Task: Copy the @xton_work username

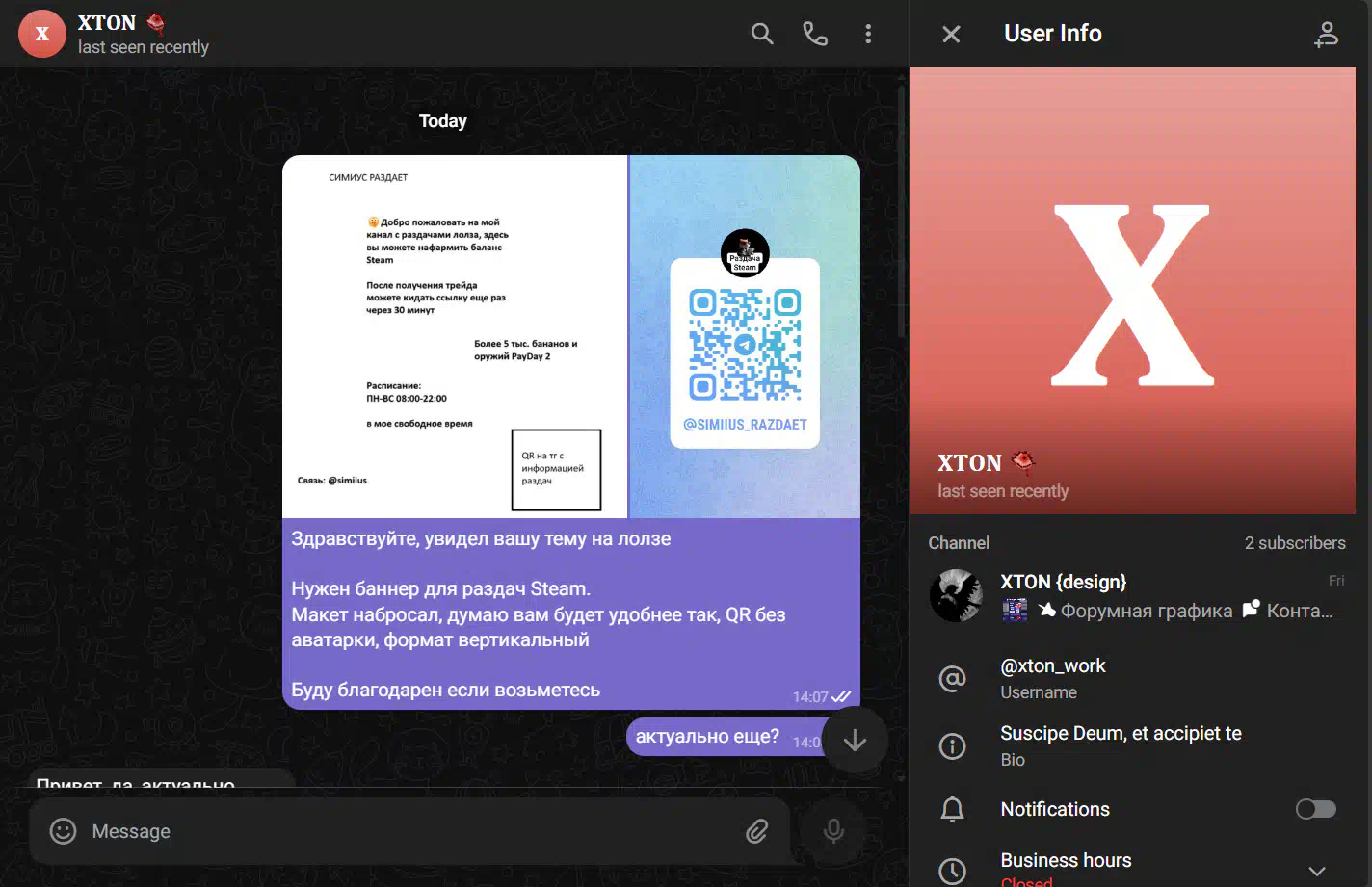Action: coord(1053,665)
